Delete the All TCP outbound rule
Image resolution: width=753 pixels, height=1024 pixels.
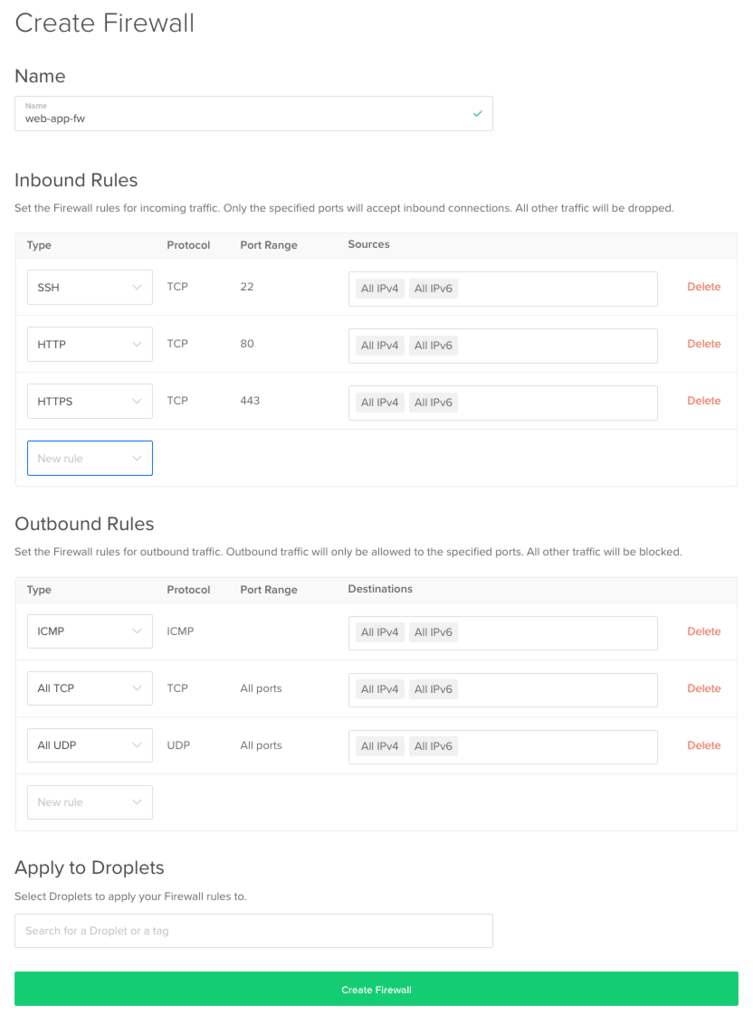[703, 689]
